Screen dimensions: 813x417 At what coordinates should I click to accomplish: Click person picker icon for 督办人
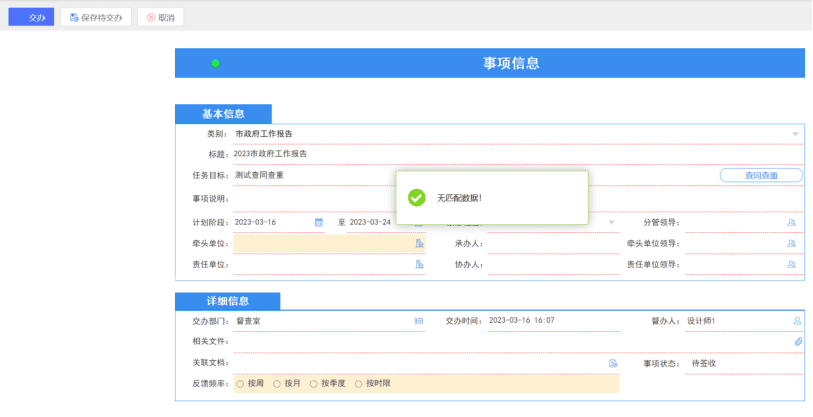tap(797, 321)
